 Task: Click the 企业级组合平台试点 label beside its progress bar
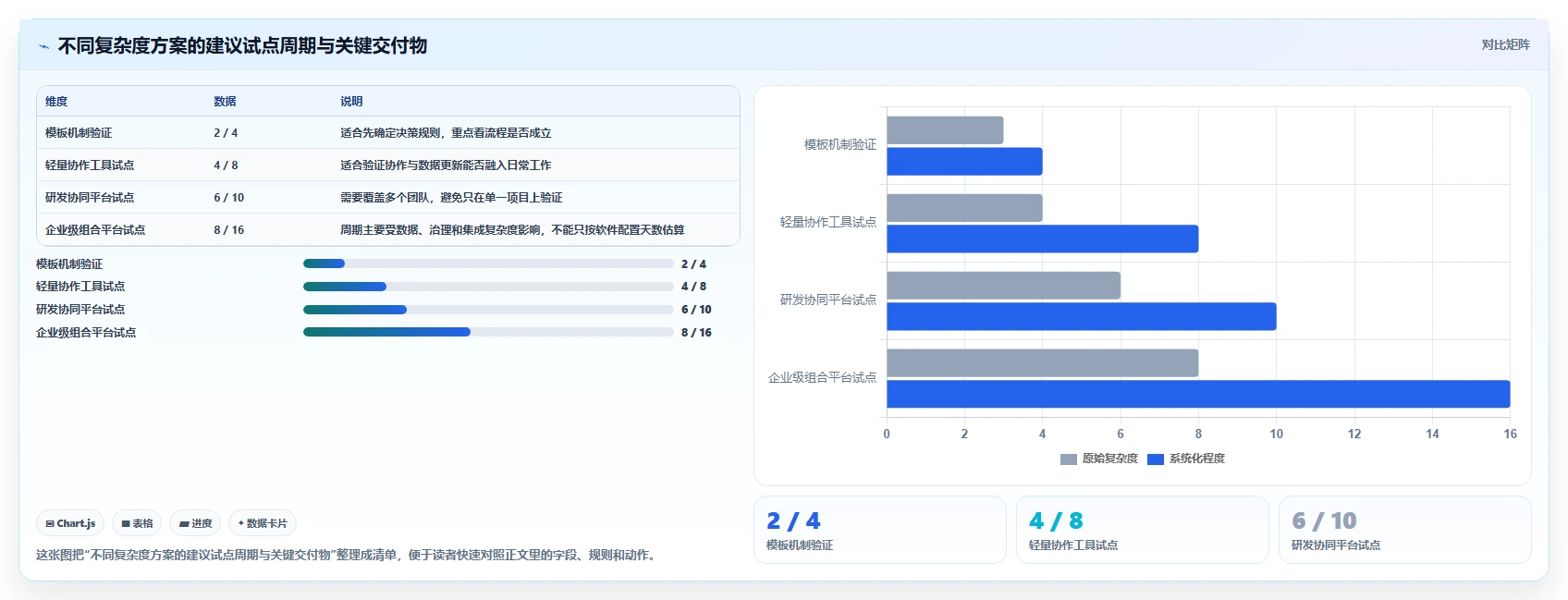click(86, 333)
